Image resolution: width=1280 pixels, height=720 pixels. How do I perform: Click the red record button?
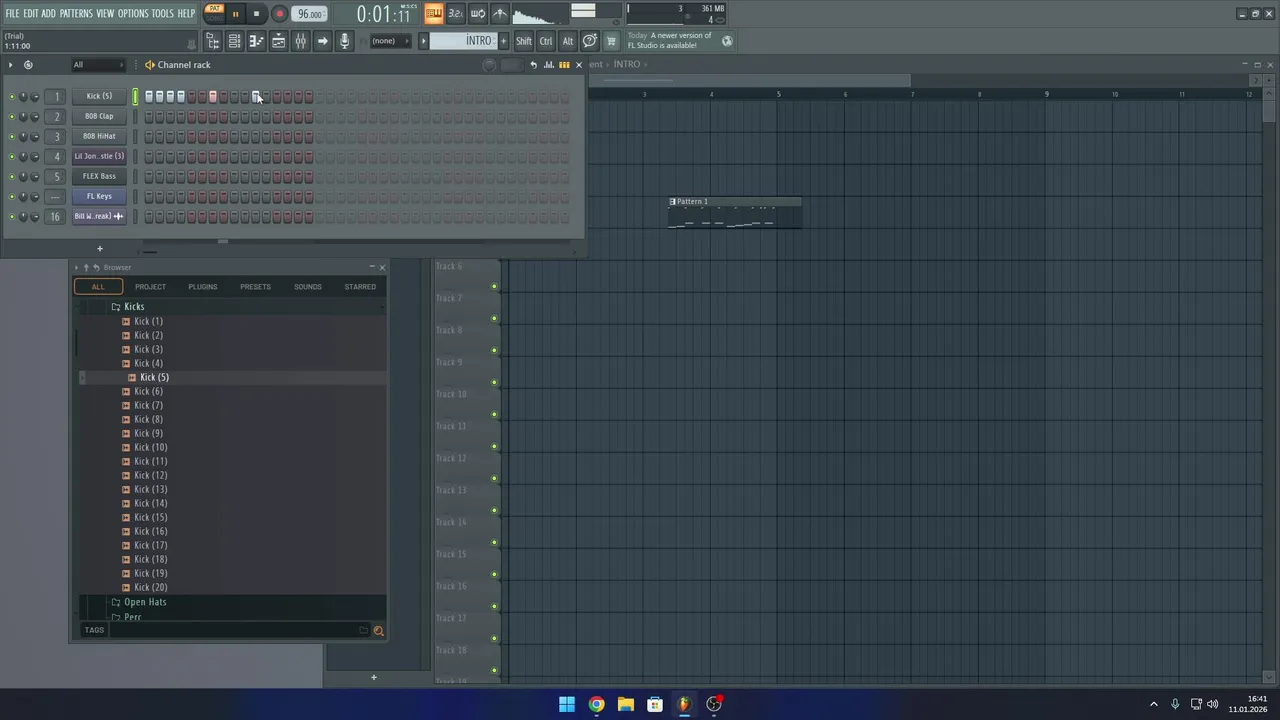[x=280, y=14]
